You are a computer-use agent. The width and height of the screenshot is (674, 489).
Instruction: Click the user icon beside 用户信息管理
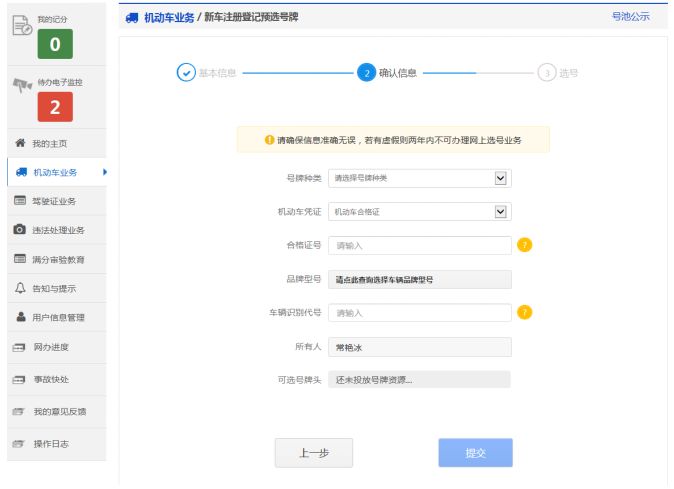pyautogui.click(x=21, y=317)
